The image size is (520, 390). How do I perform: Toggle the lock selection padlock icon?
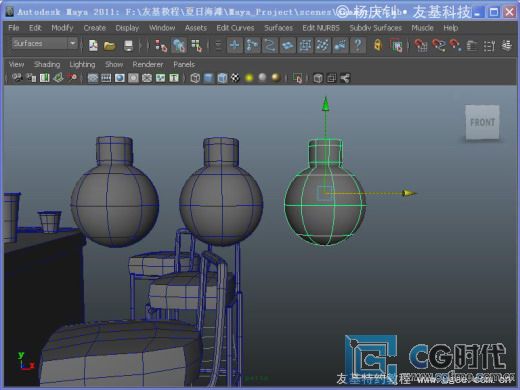click(378, 45)
